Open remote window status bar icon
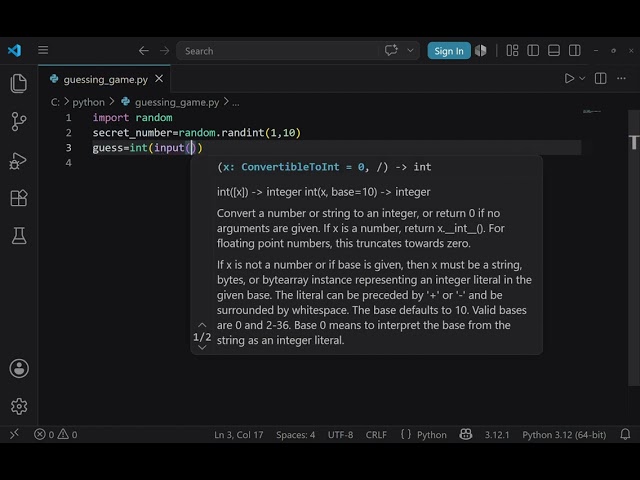Screen dimensions: 640x480 (x=15, y=434)
